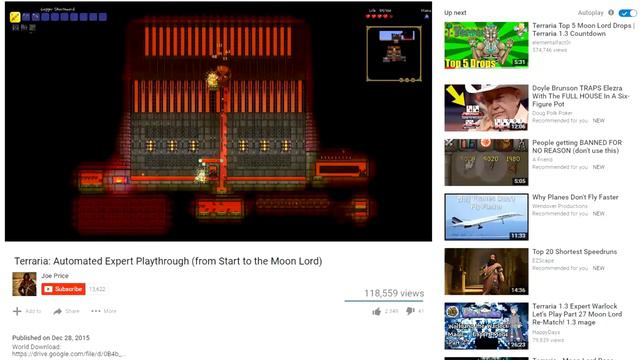The width and height of the screenshot is (640, 360).
Task: Click the Share label
Action: (x=72, y=311)
